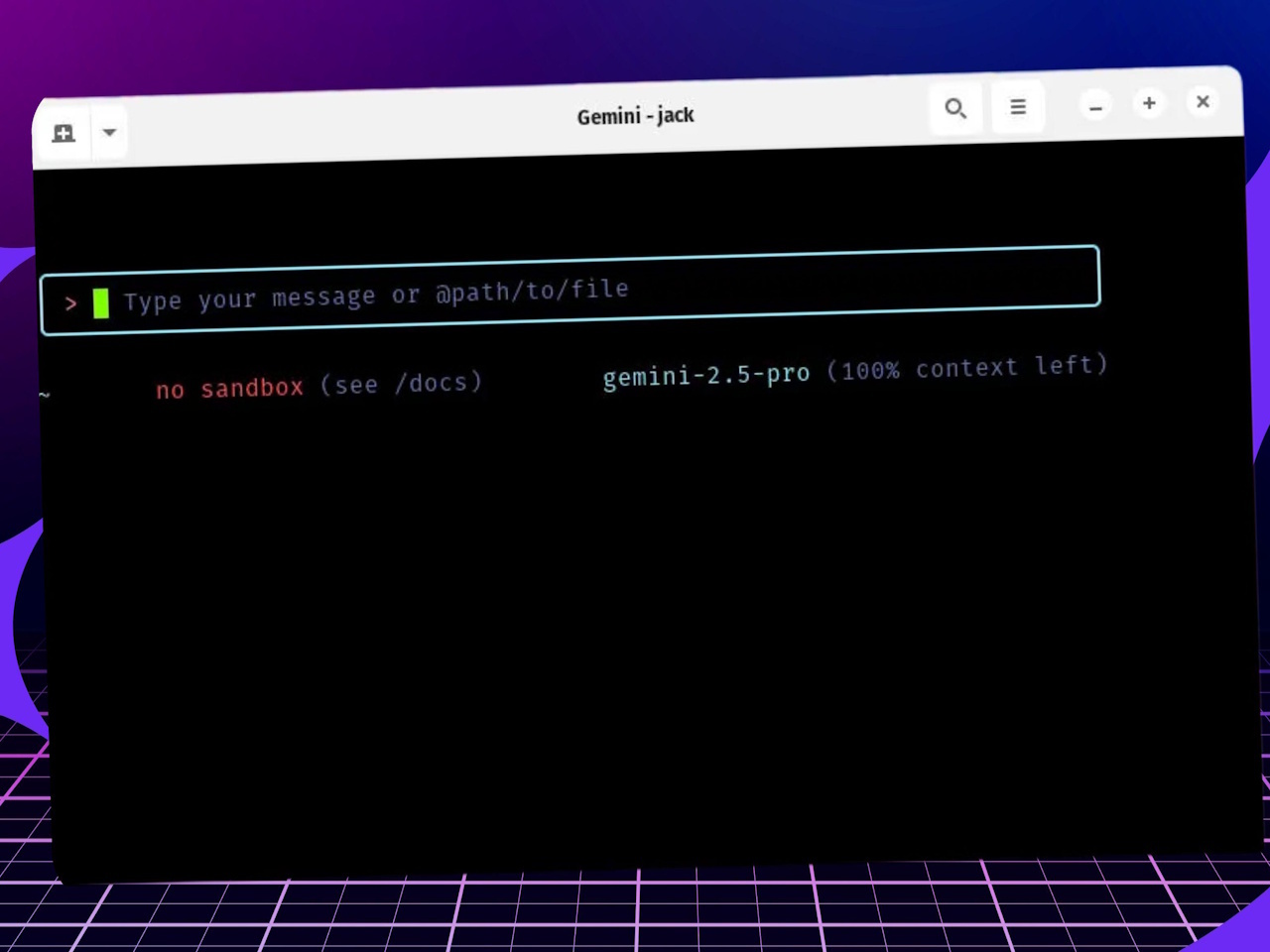
Task: Focus the Gemini message input box
Action: pyautogui.click(x=570, y=291)
